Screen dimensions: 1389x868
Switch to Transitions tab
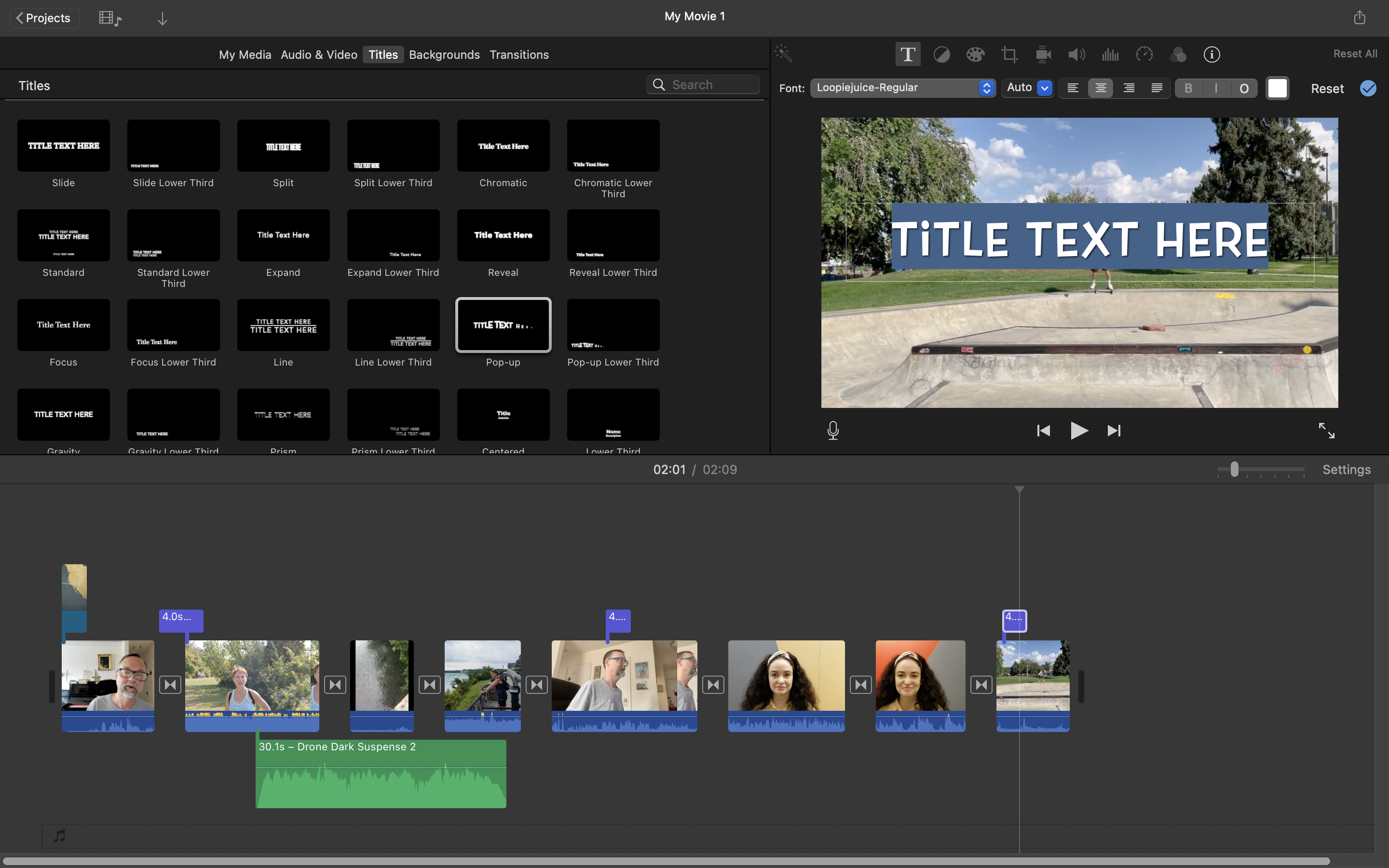pos(519,54)
